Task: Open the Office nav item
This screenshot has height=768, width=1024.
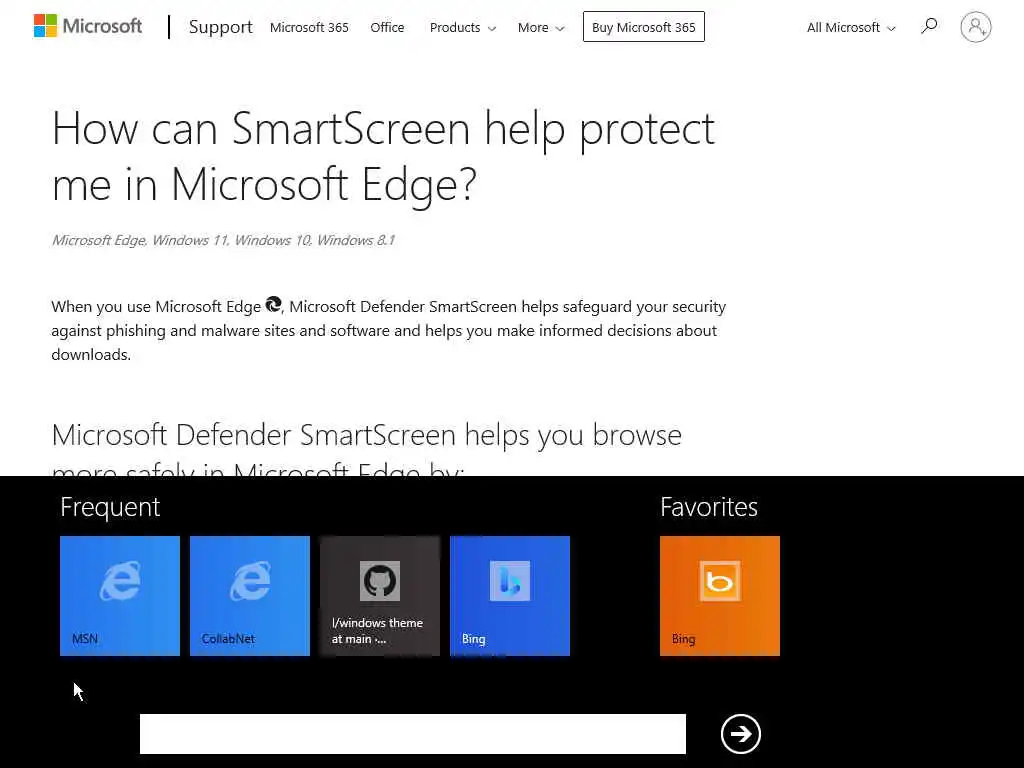Action: (387, 27)
